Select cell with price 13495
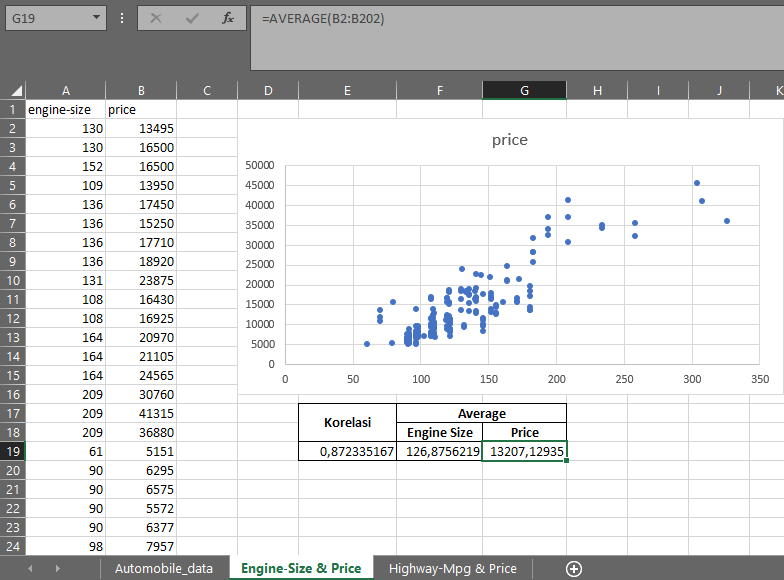 [x=141, y=128]
